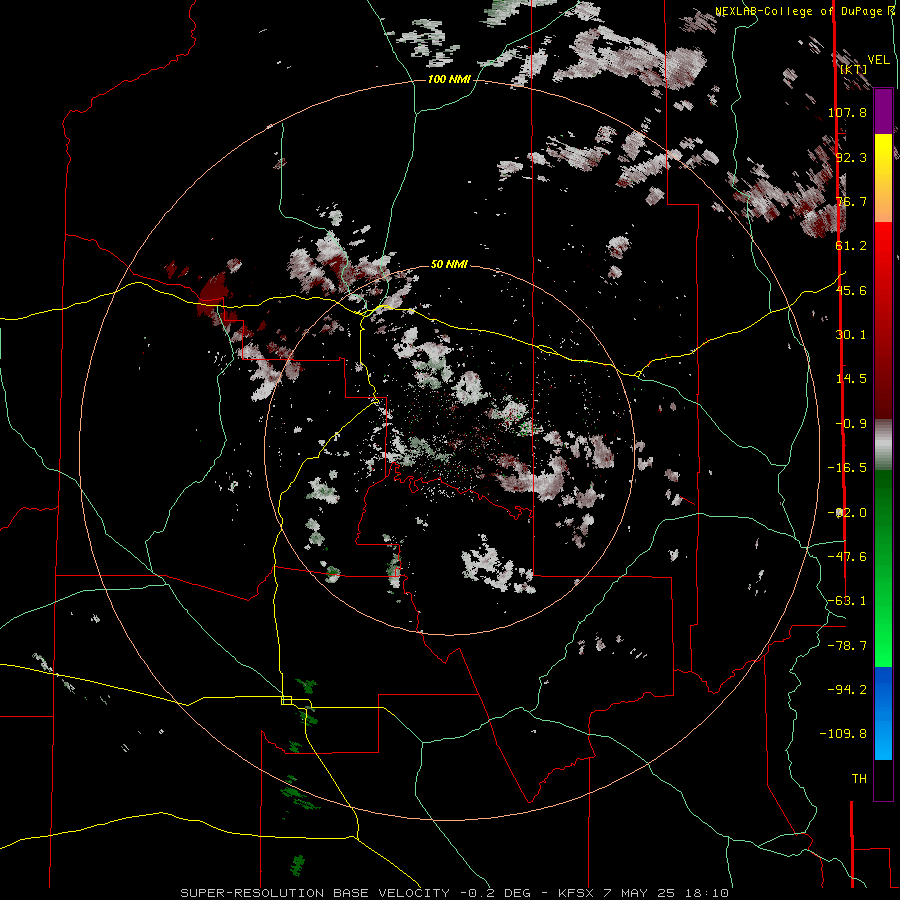Screen dimensions: 900x900
Task: Click the -94.2 value on velocity scale
Action: click(847, 690)
